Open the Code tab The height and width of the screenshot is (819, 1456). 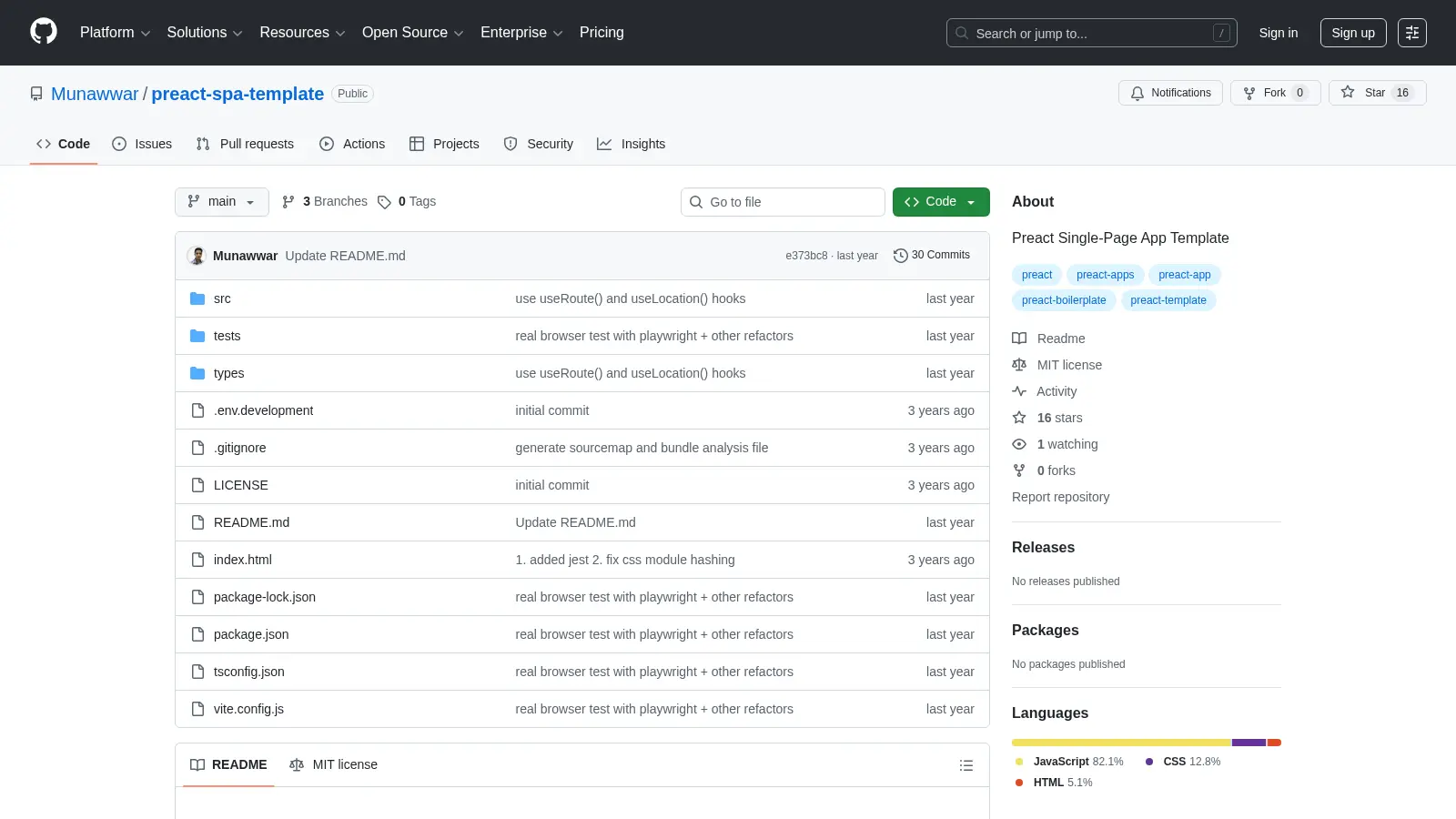click(x=64, y=144)
